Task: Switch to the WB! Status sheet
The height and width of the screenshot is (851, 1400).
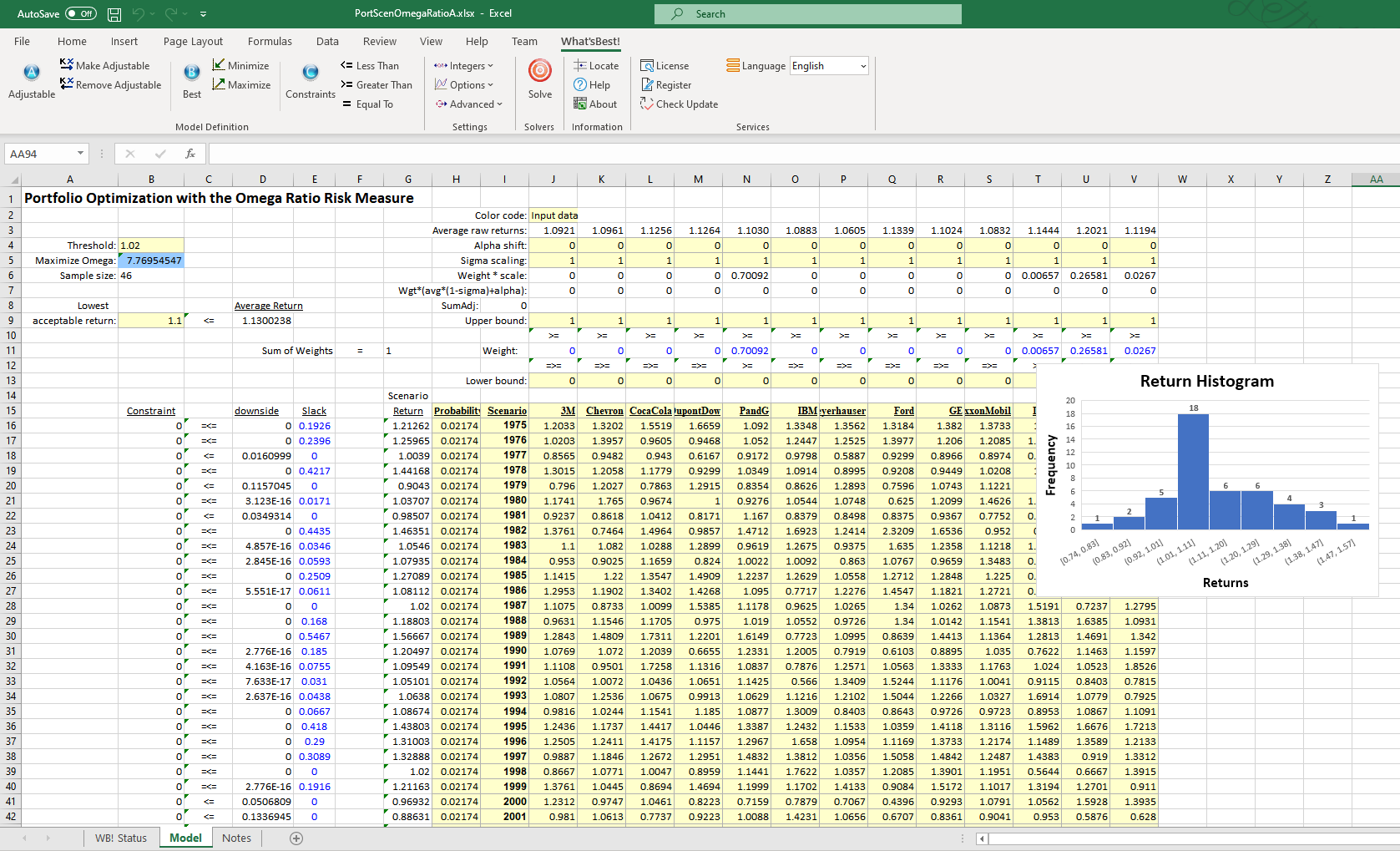Action: [120, 838]
